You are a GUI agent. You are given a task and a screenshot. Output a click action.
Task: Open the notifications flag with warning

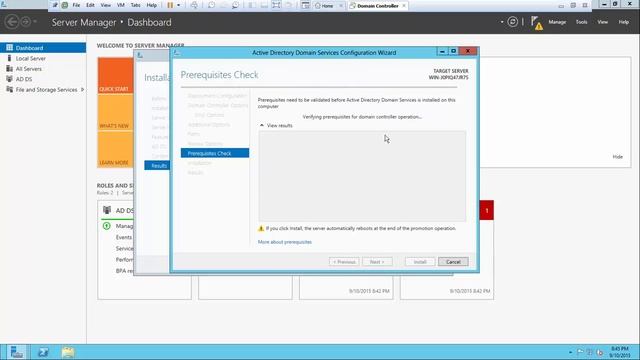point(537,23)
